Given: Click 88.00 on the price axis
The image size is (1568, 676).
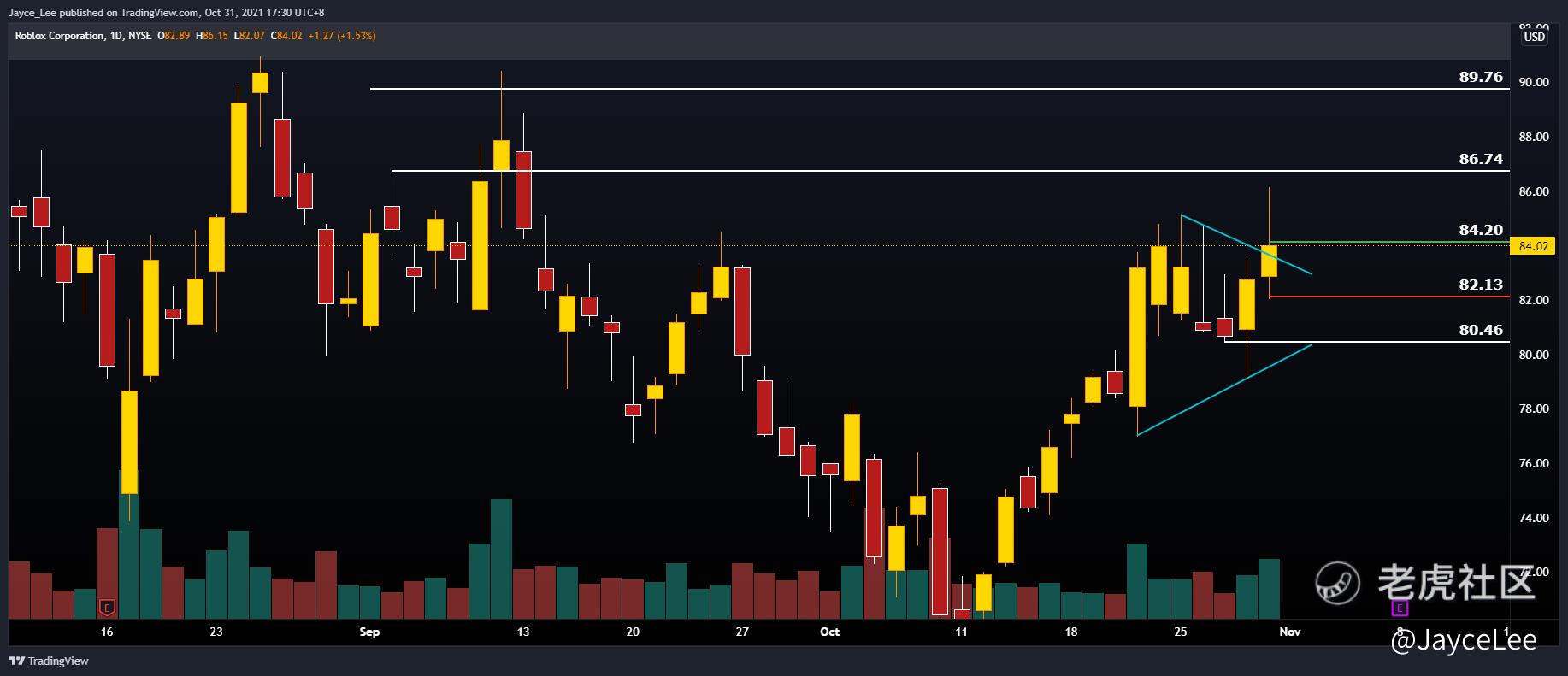Looking at the screenshot, I should pos(1534,137).
